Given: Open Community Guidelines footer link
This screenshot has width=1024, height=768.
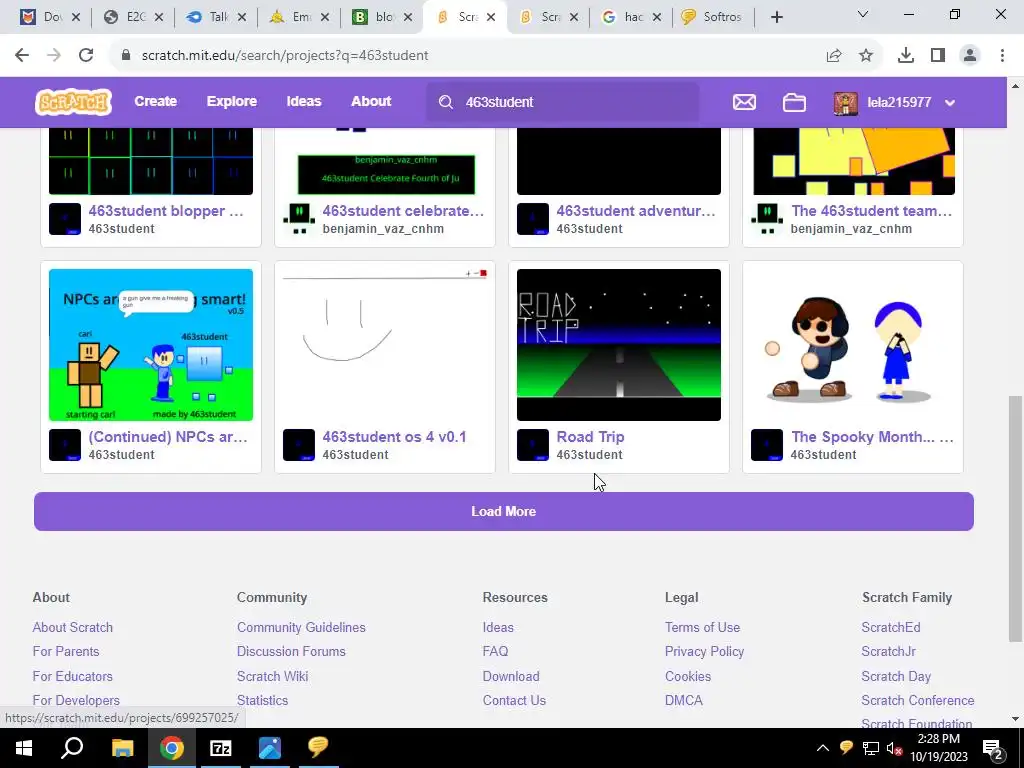Looking at the screenshot, I should click(x=301, y=627).
